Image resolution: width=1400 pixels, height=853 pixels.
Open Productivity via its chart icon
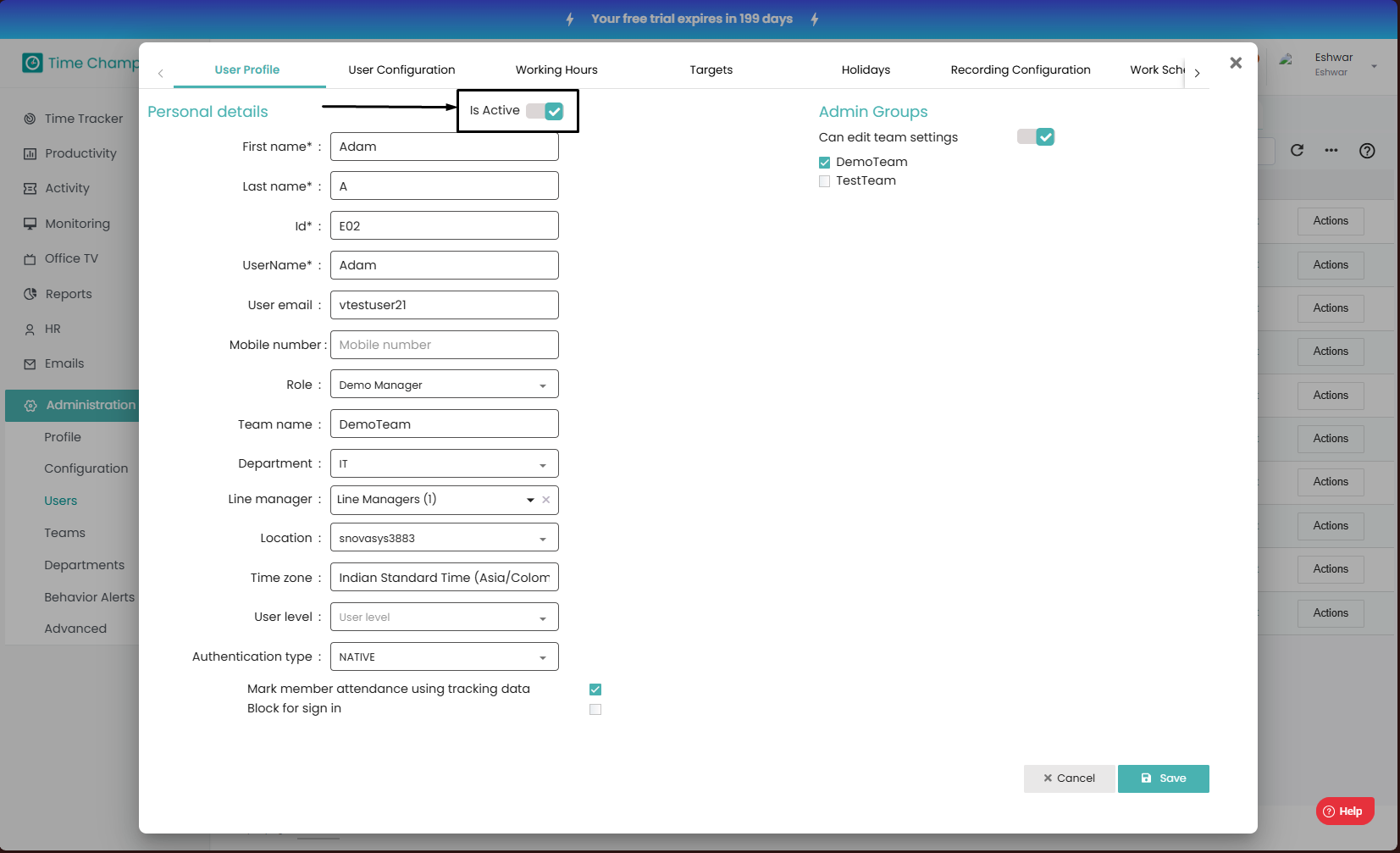(30, 154)
